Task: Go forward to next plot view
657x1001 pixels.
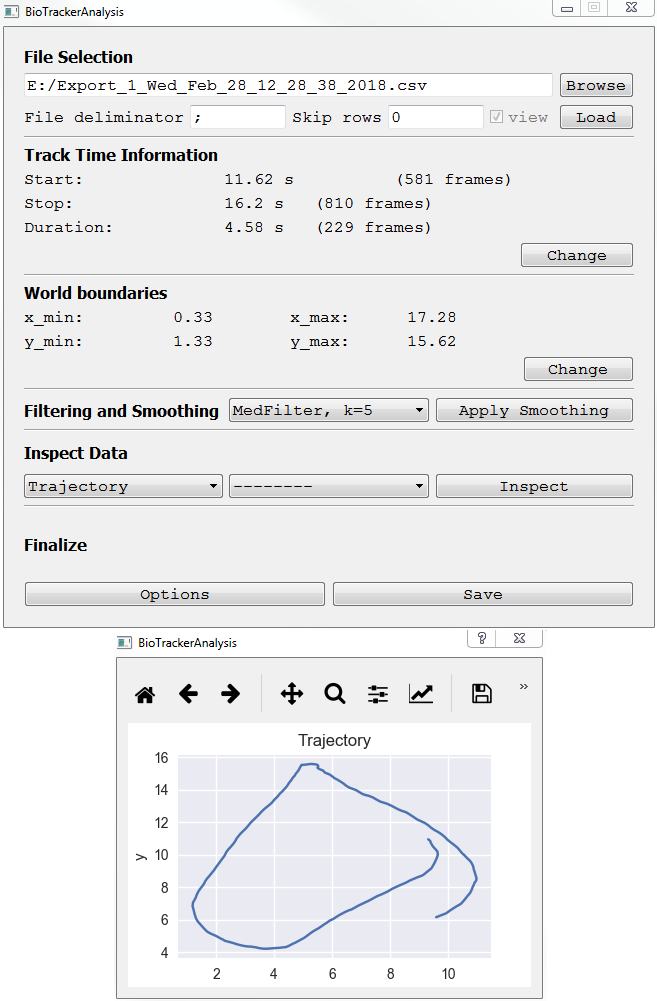Action: pos(230,693)
